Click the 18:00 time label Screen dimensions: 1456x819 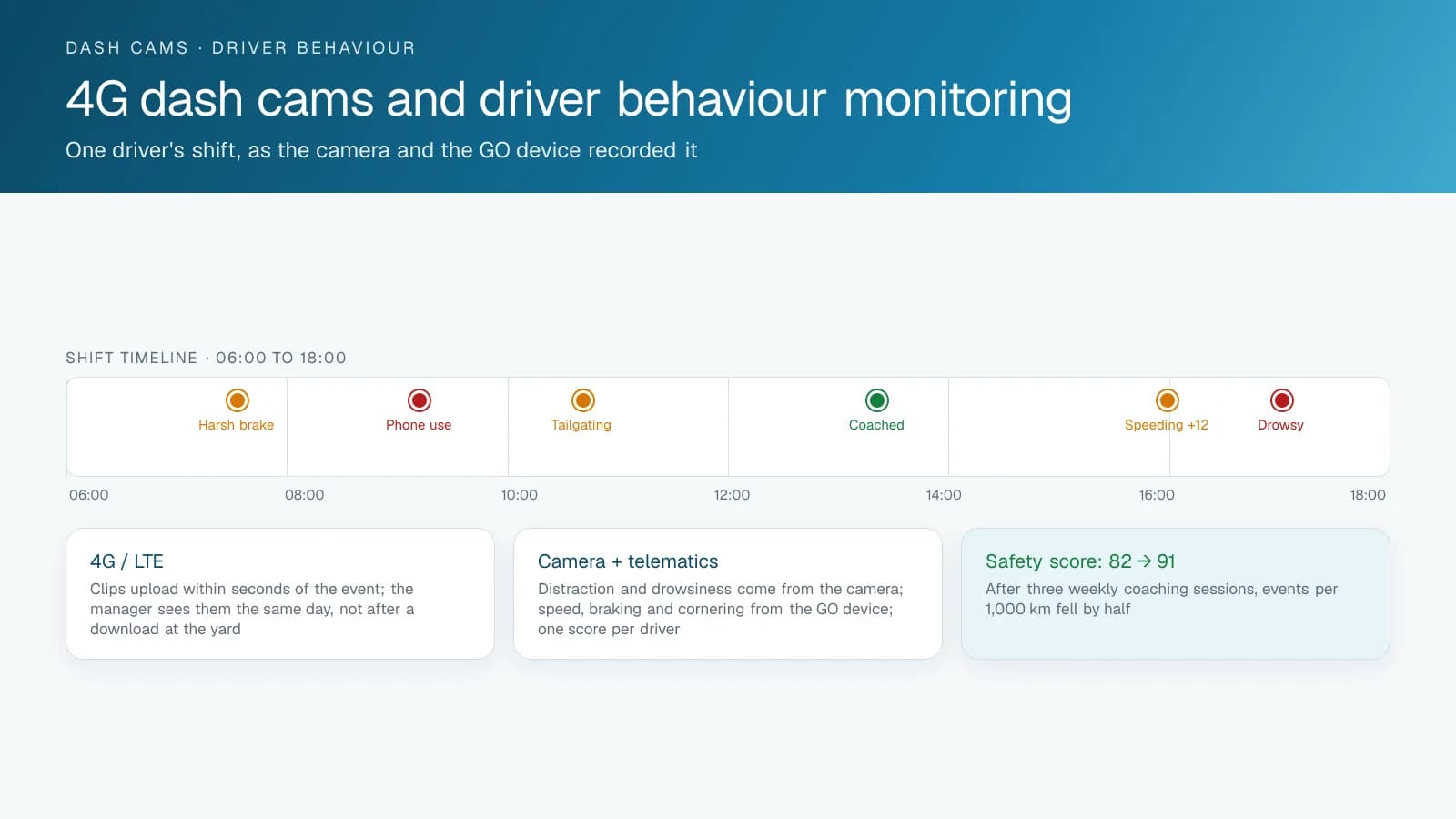[x=1368, y=495]
